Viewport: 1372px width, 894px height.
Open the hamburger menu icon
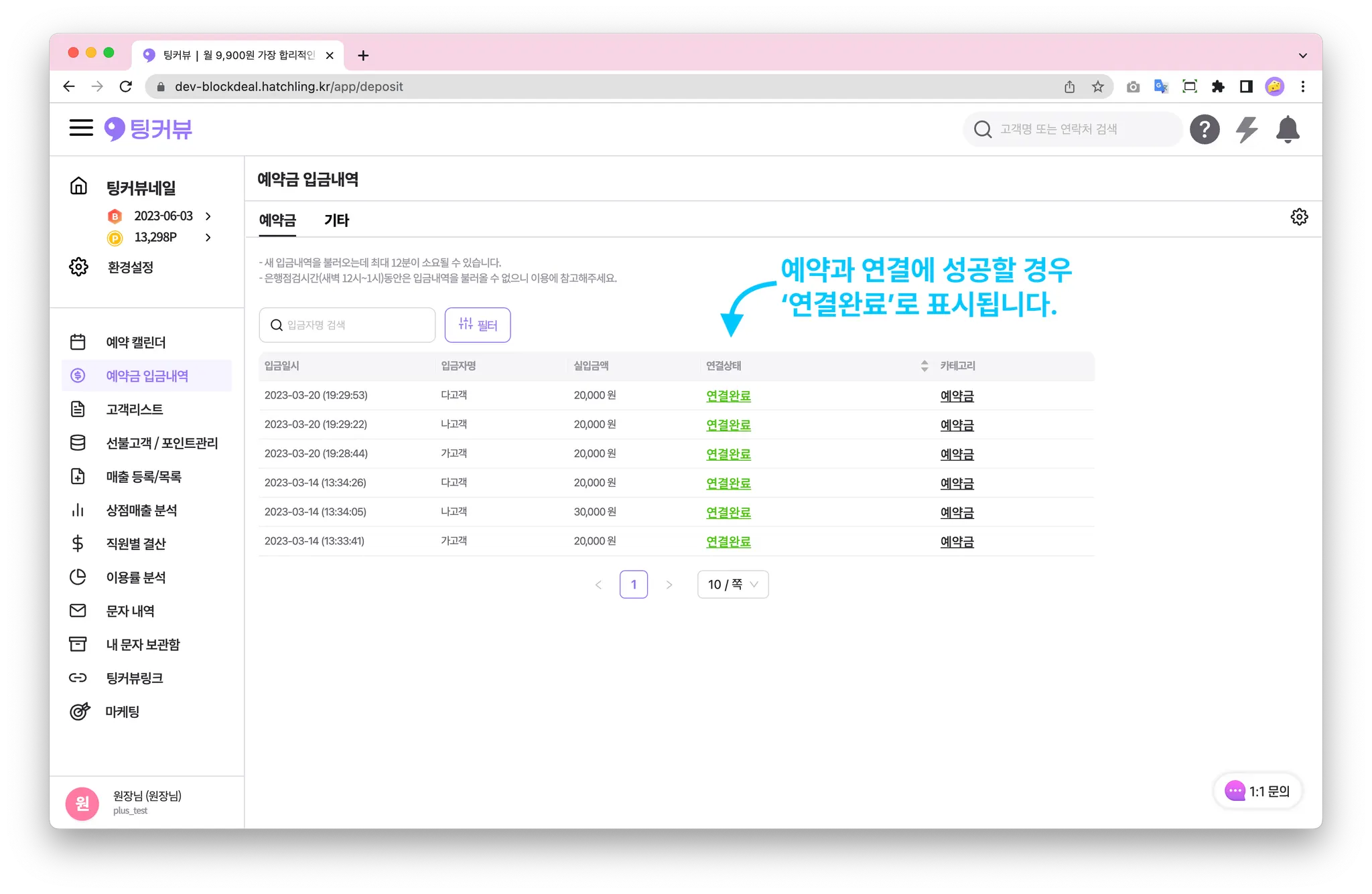pyautogui.click(x=81, y=128)
